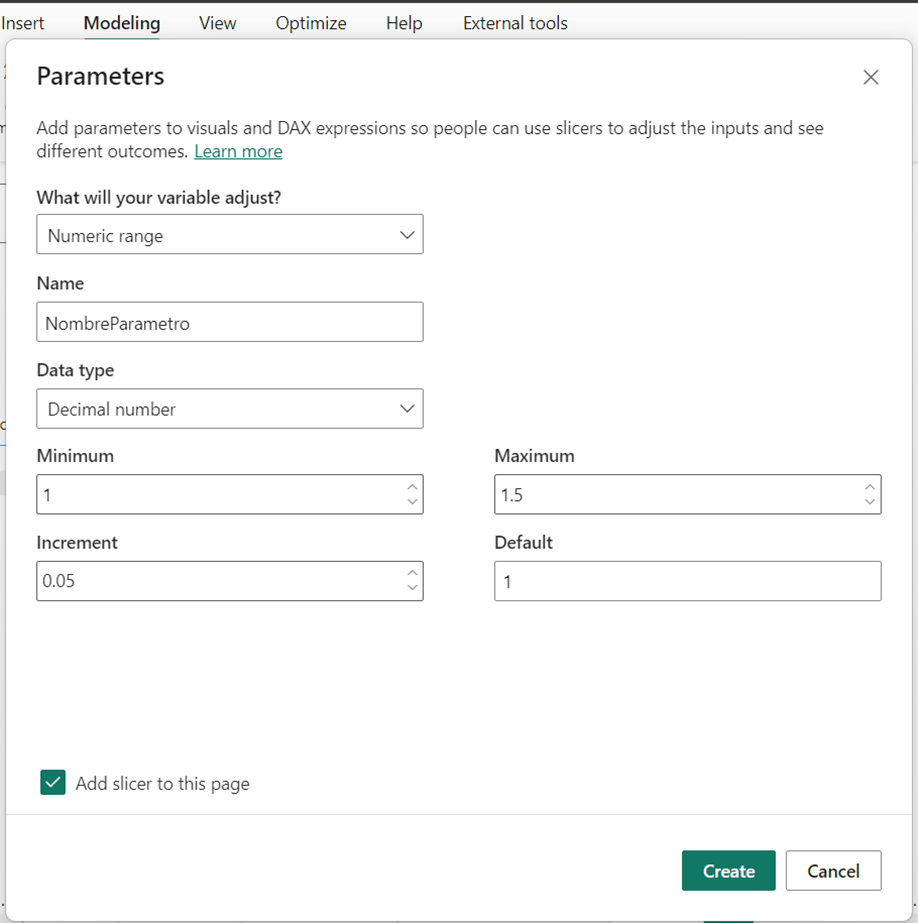Click inside the Maximum field showing 1.5
Image resolution: width=918 pixels, height=923 pixels.
[675, 495]
